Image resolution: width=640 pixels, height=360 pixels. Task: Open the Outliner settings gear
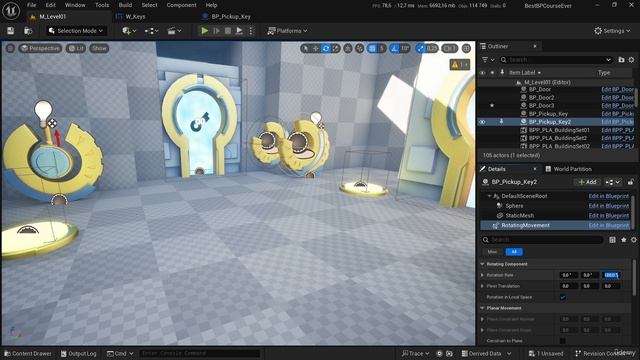[x=631, y=60]
